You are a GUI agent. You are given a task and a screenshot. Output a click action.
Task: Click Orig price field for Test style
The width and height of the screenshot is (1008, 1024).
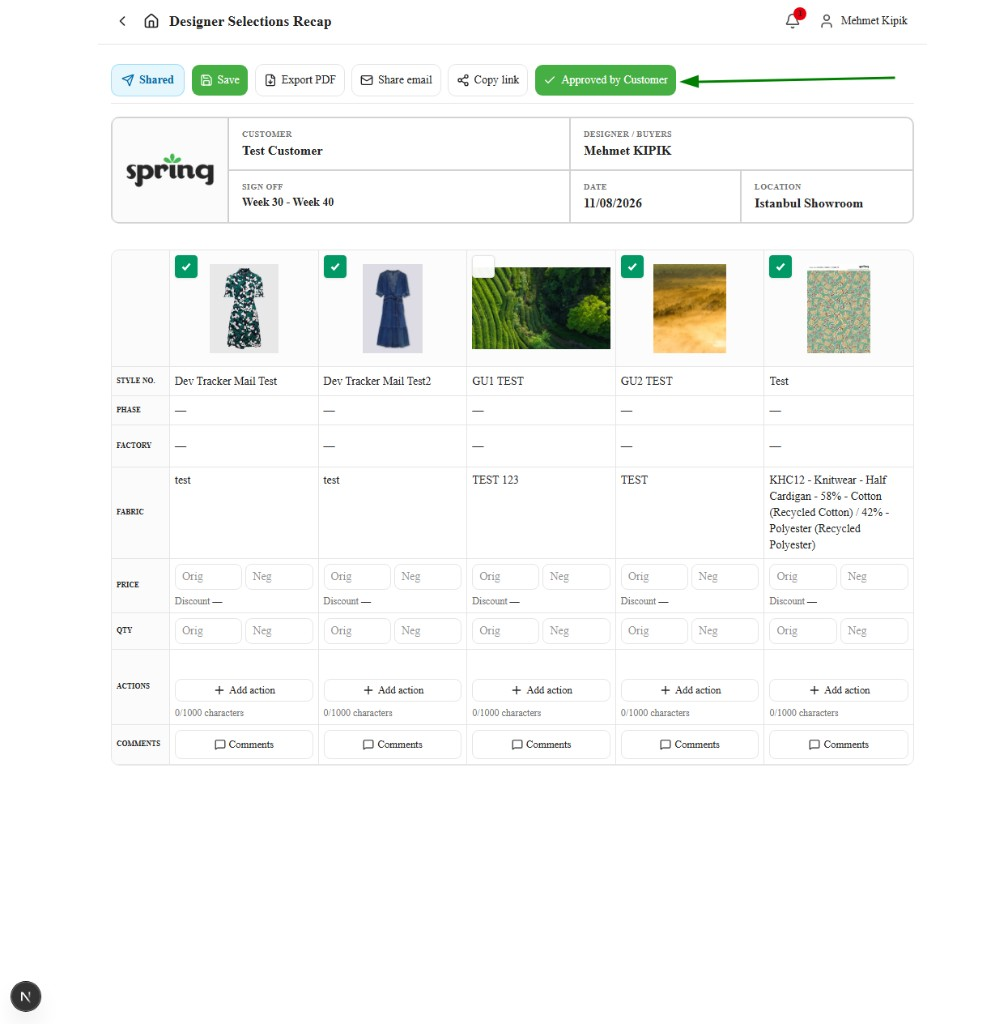pyautogui.click(x=803, y=577)
